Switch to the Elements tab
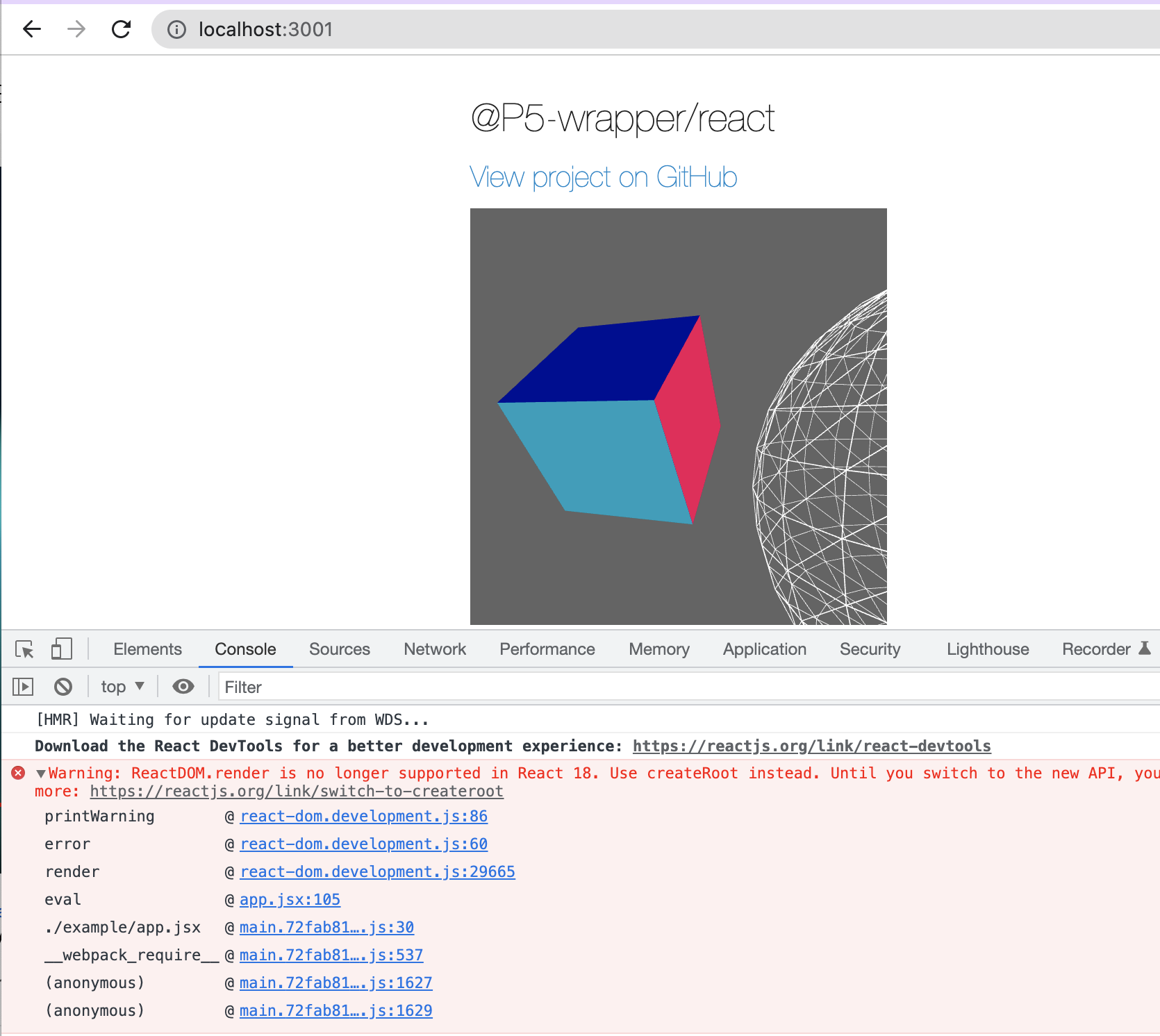Screen dimensions: 1160x1036 coord(147,649)
